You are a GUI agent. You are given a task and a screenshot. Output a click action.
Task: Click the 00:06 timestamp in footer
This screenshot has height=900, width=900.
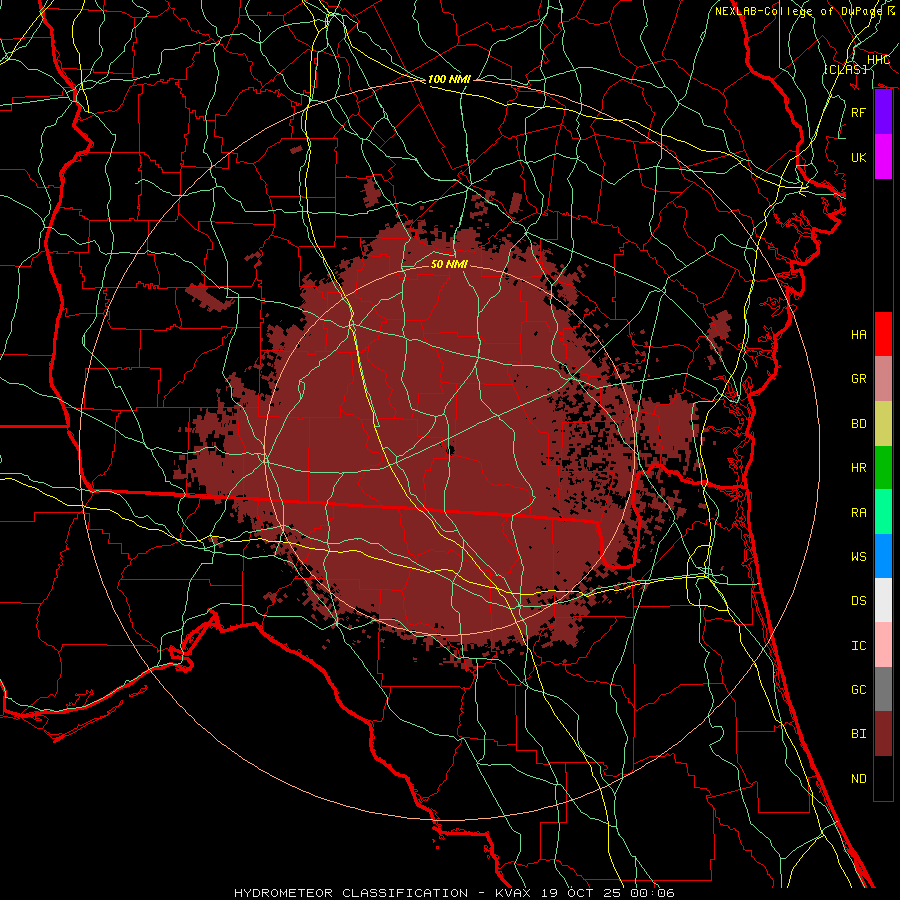point(653,893)
